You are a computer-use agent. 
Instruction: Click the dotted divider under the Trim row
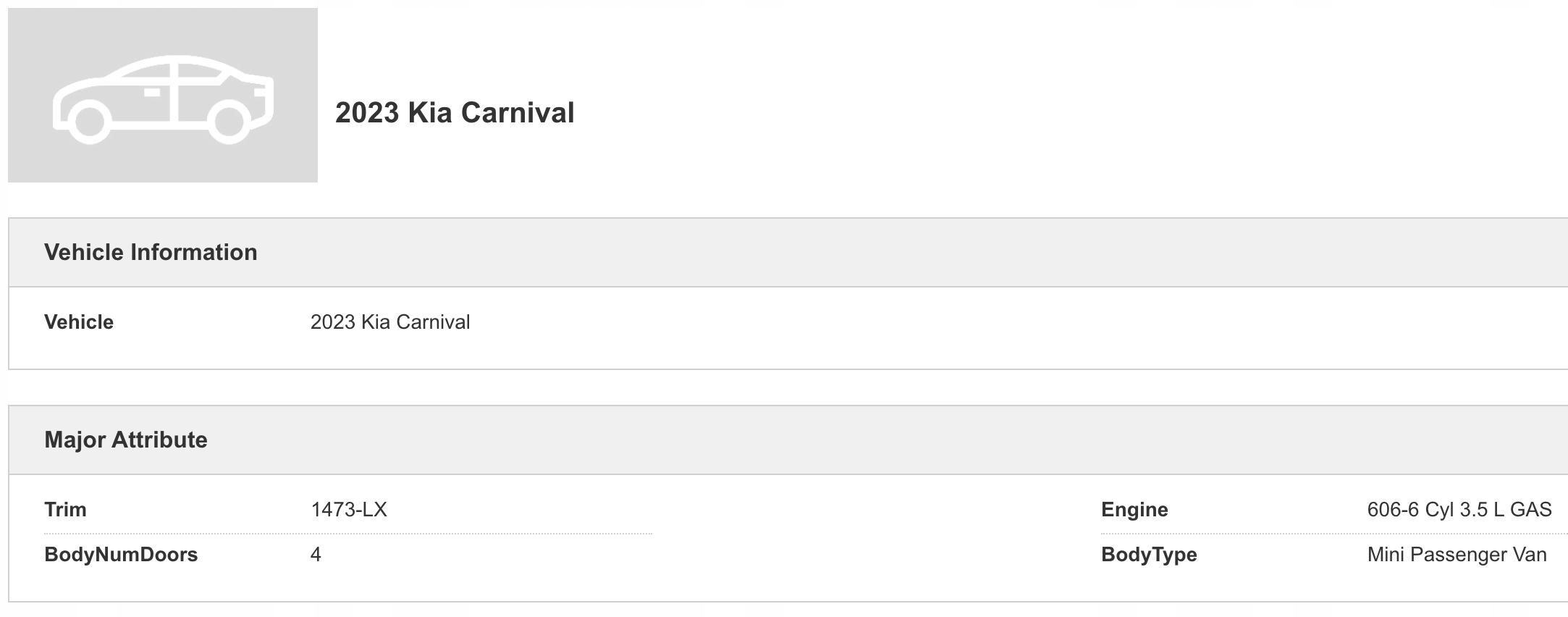point(347,534)
